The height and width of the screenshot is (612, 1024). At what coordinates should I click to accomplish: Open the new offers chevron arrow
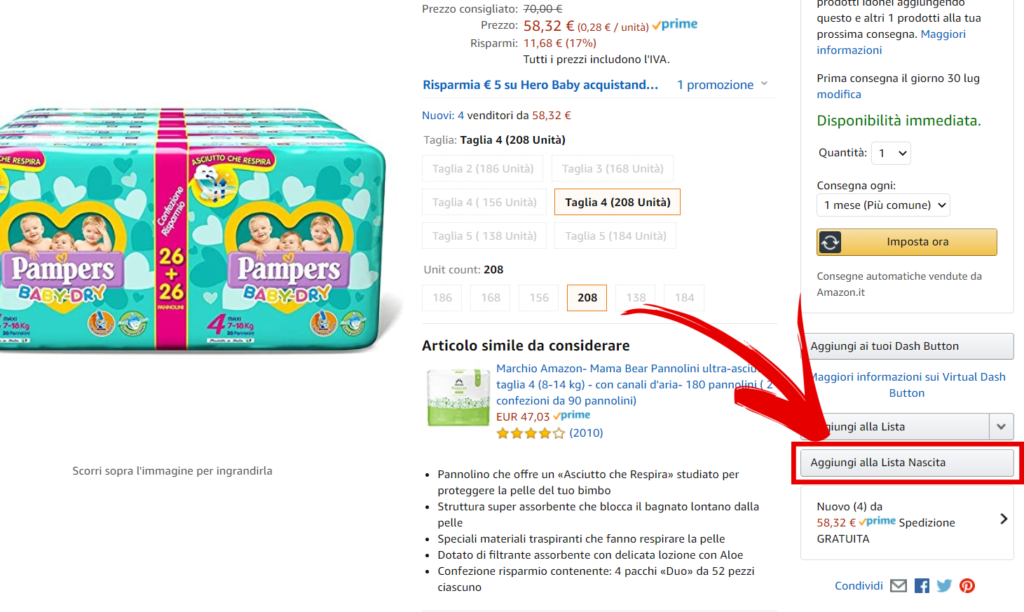pyautogui.click(x=1004, y=519)
